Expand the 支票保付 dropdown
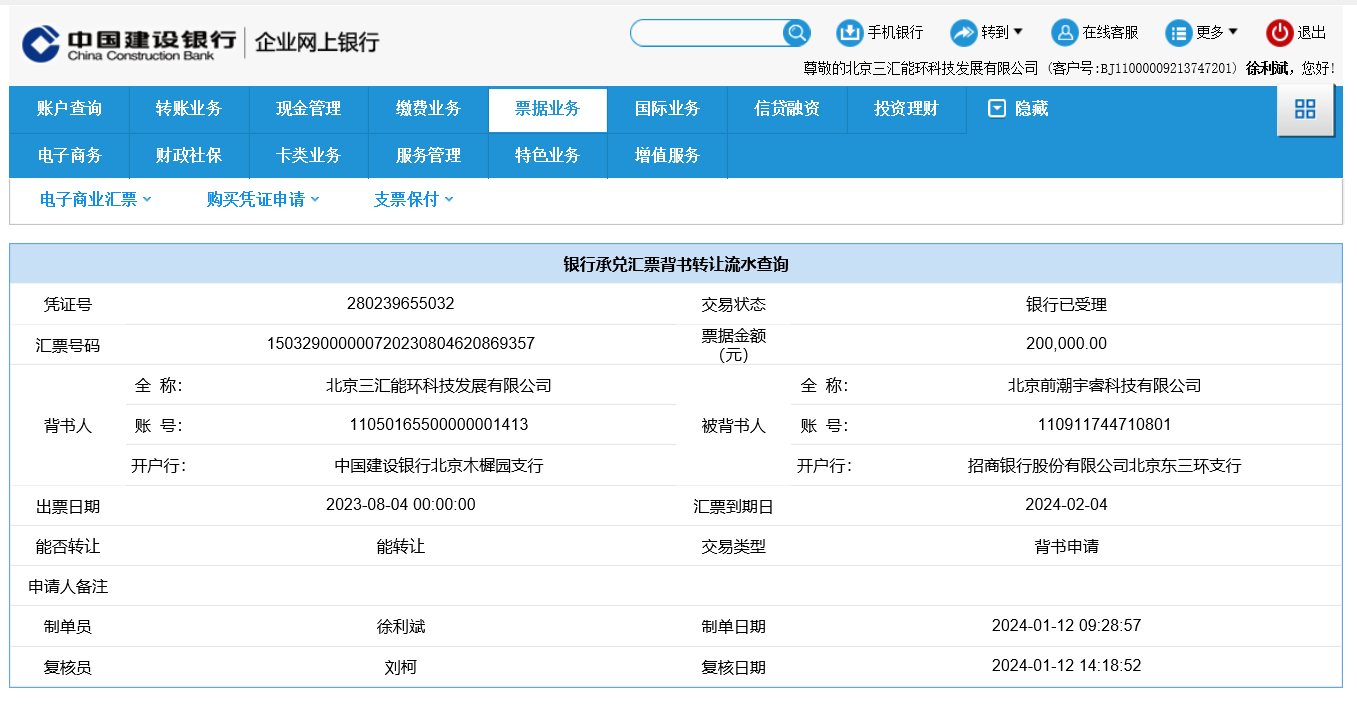This screenshot has height=716, width=1357. click(413, 200)
